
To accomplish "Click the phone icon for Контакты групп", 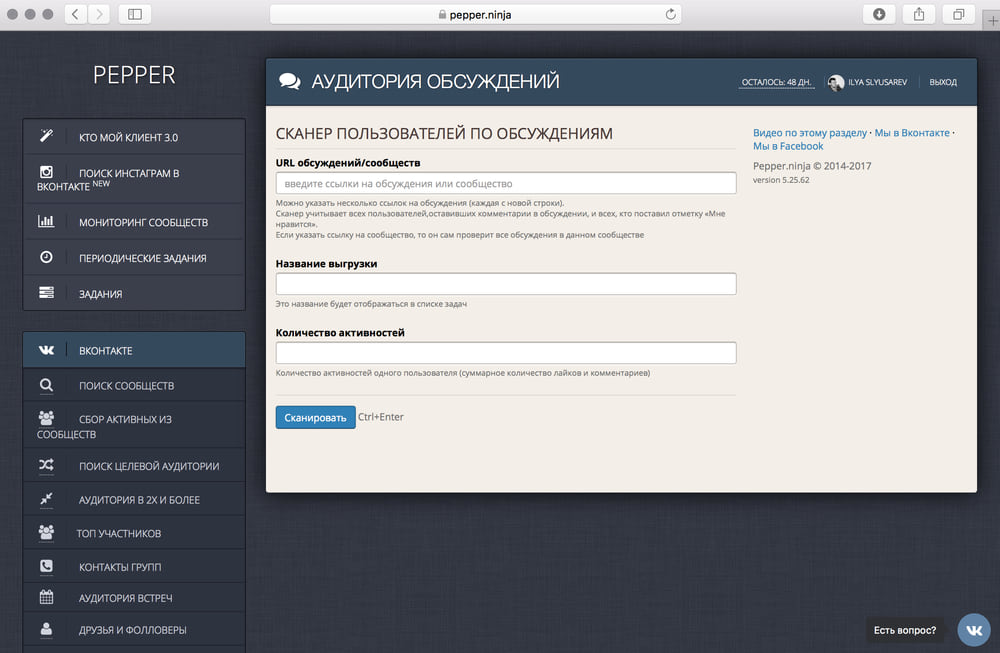I will coord(46,567).
